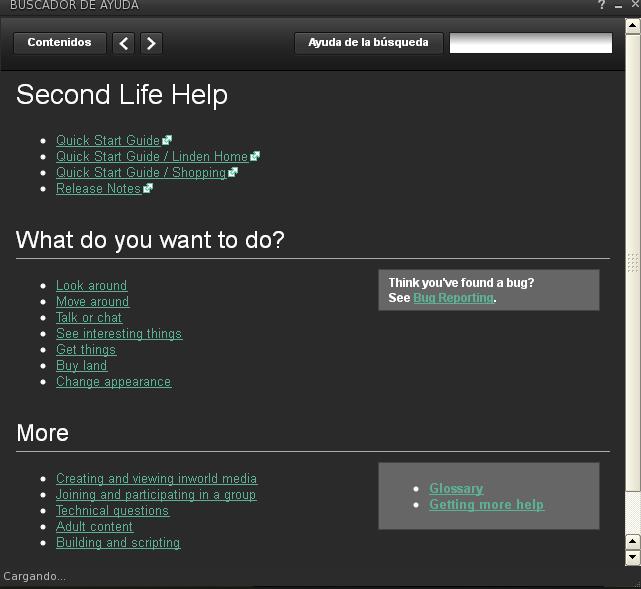Open the Technical questions topic
This screenshot has width=641, height=589.
(112, 511)
